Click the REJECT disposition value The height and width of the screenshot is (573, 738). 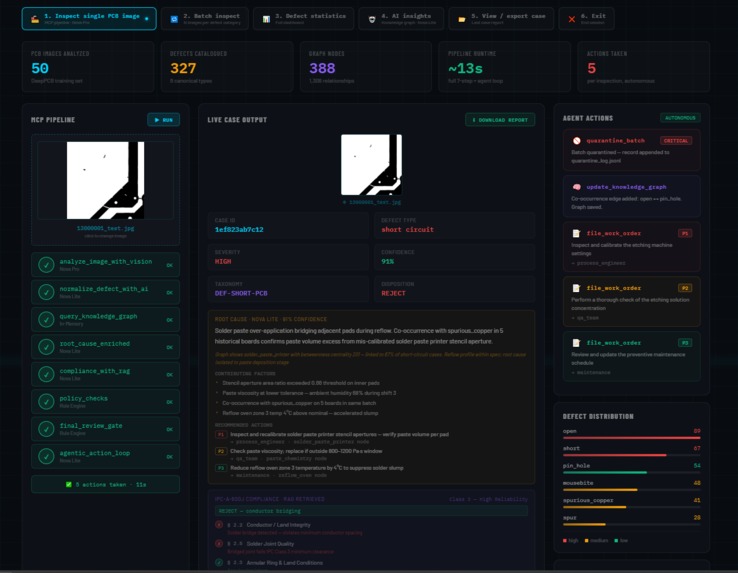(x=393, y=293)
